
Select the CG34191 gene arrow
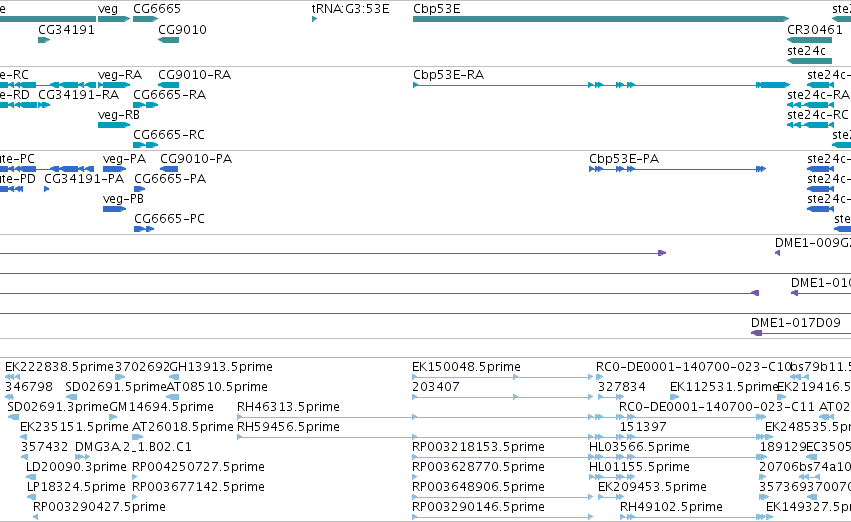point(44,40)
